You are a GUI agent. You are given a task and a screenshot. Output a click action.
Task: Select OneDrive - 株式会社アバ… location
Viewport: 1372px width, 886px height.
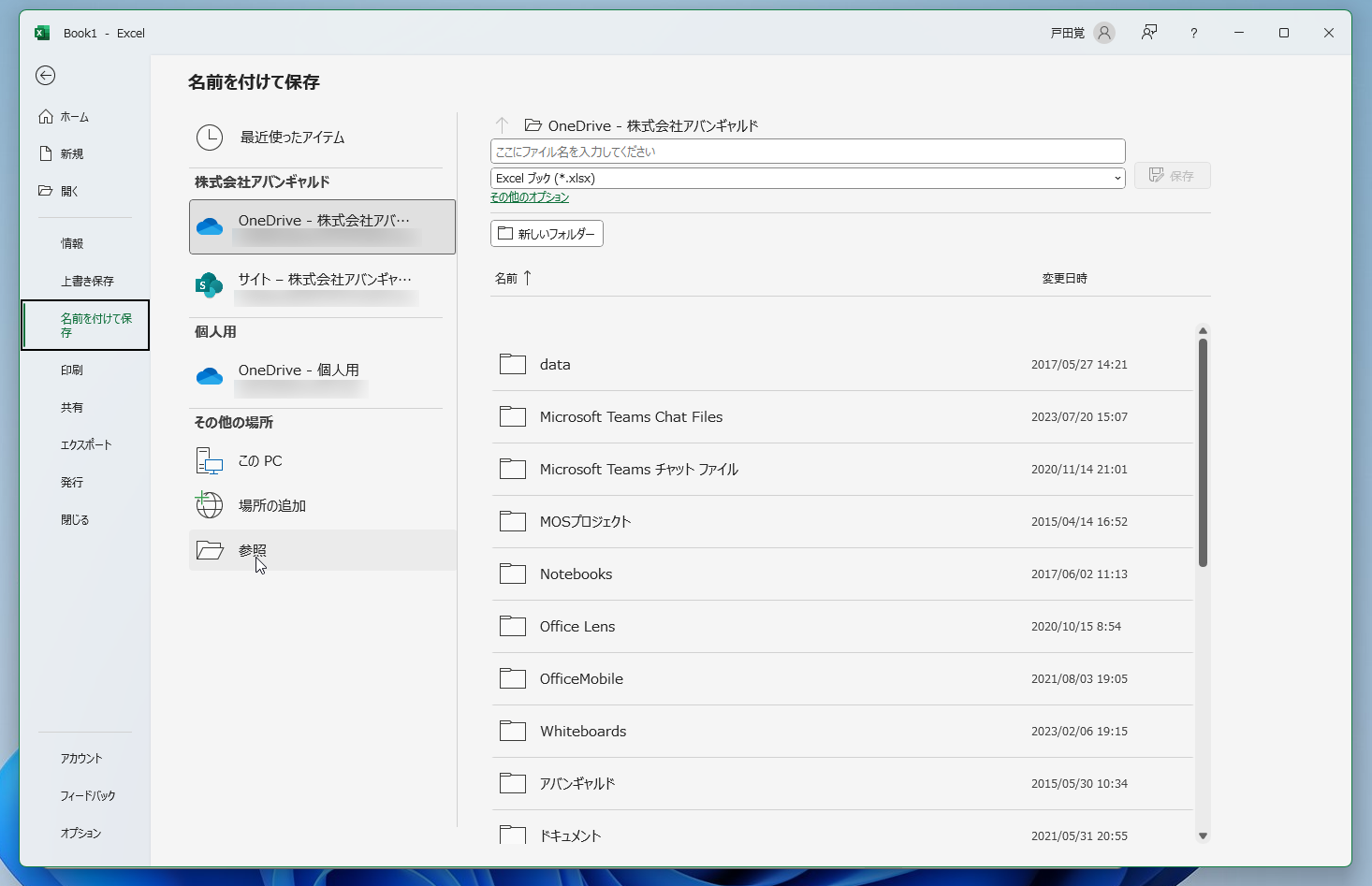coord(322,226)
